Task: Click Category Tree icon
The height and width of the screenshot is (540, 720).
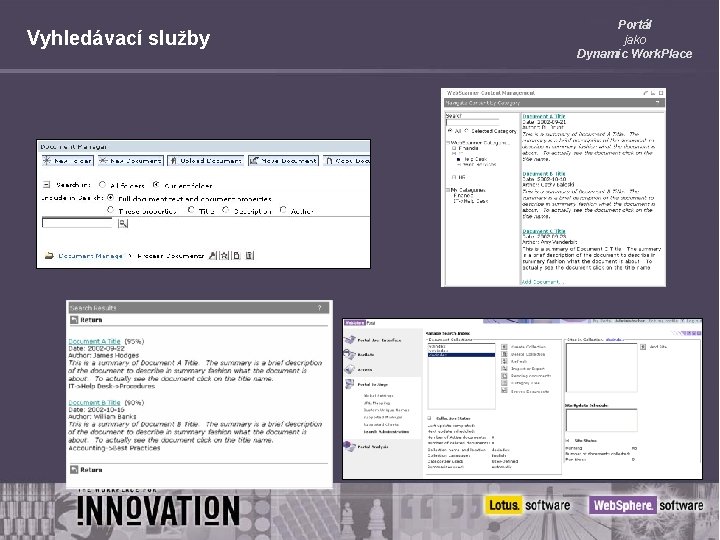Action: coord(504,382)
